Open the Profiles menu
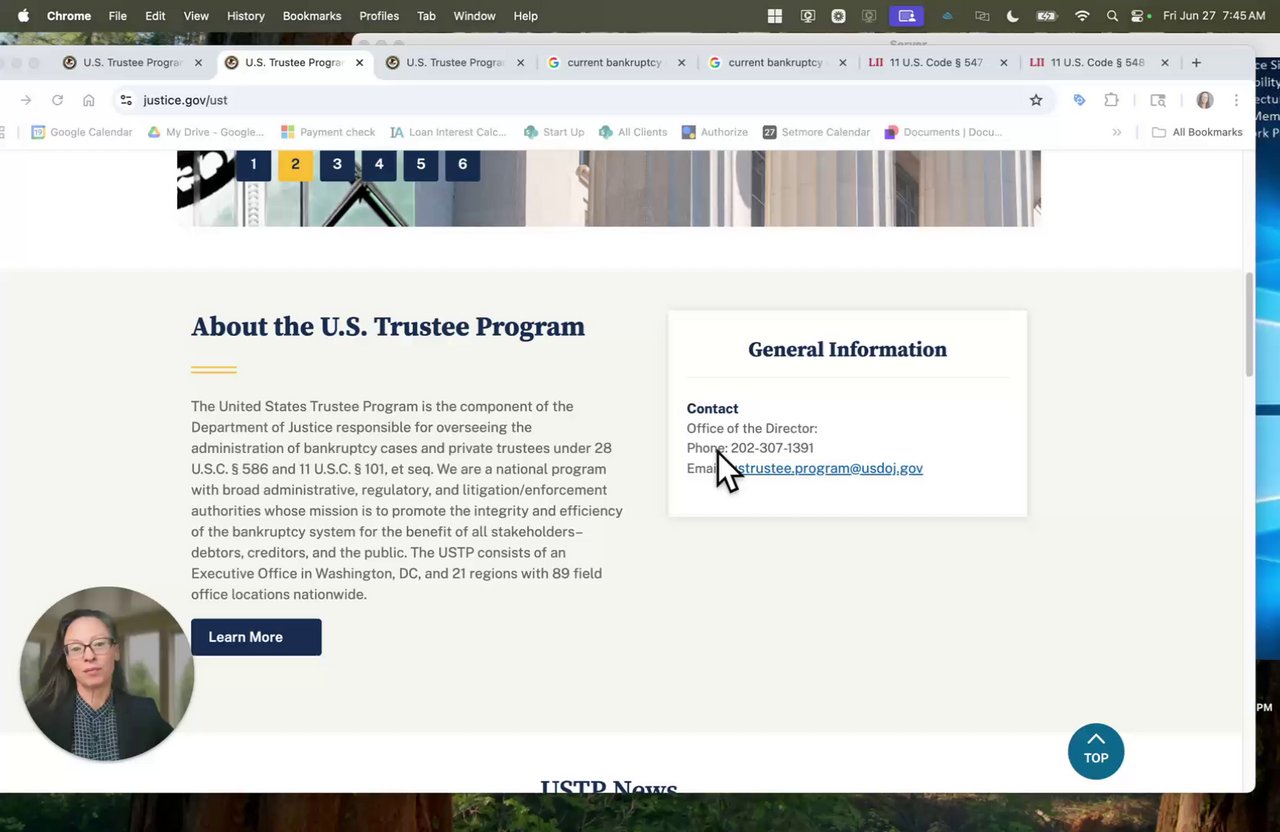The height and width of the screenshot is (832, 1280). (379, 16)
